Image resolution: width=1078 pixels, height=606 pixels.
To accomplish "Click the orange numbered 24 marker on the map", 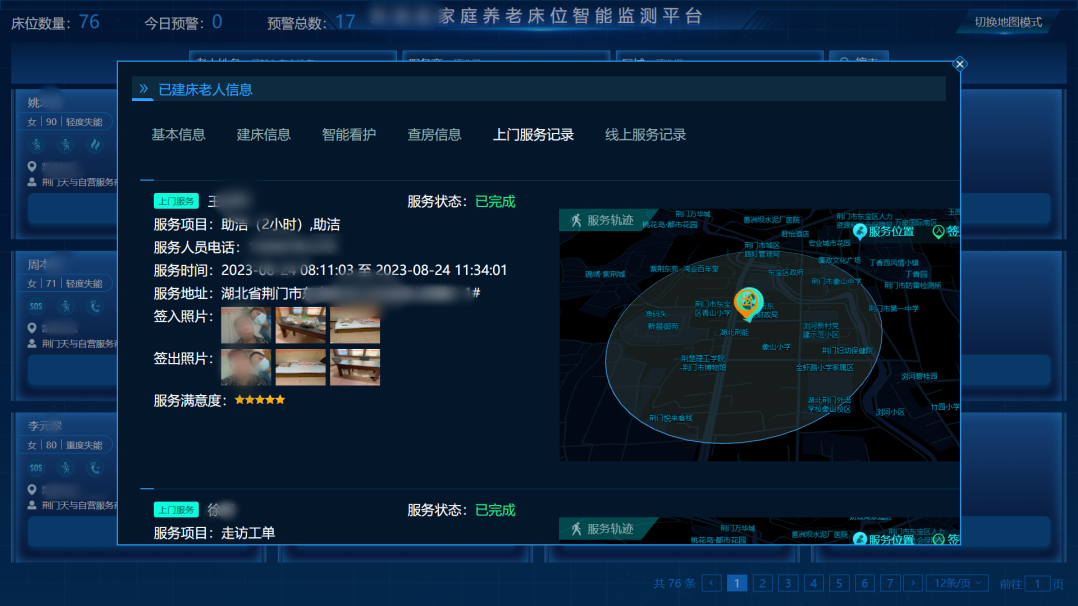I will [746, 300].
